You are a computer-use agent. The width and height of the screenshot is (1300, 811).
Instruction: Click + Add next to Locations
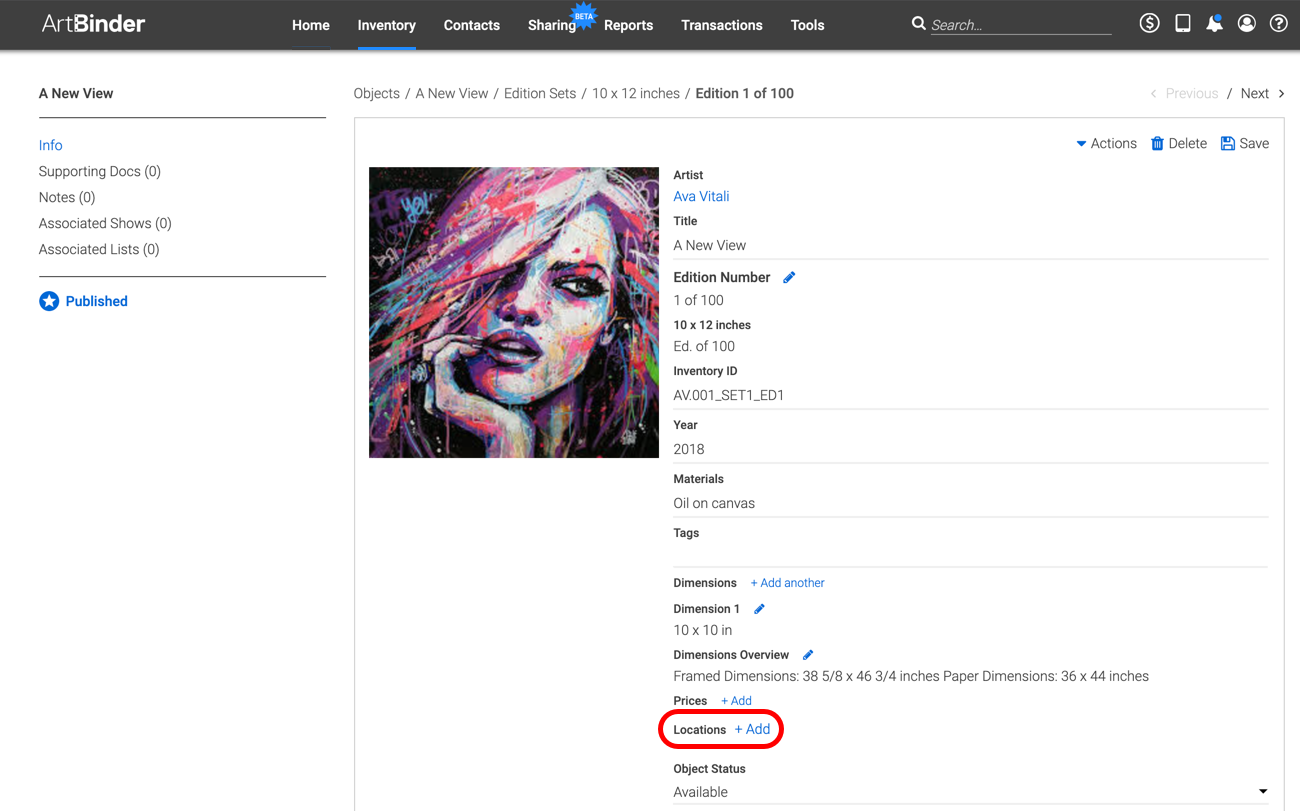pyautogui.click(x=753, y=729)
